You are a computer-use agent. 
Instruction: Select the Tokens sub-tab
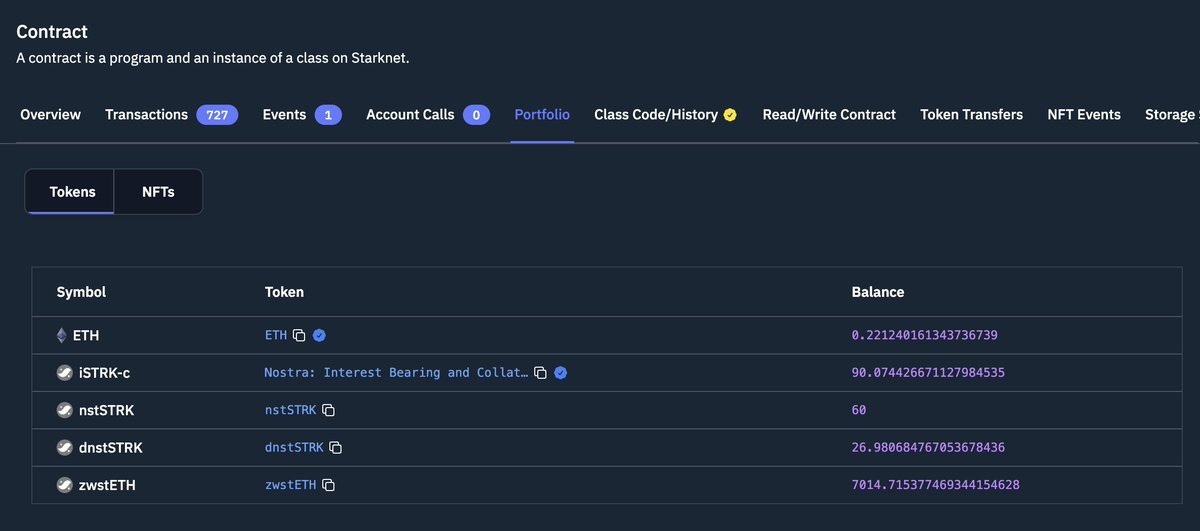click(x=72, y=191)
